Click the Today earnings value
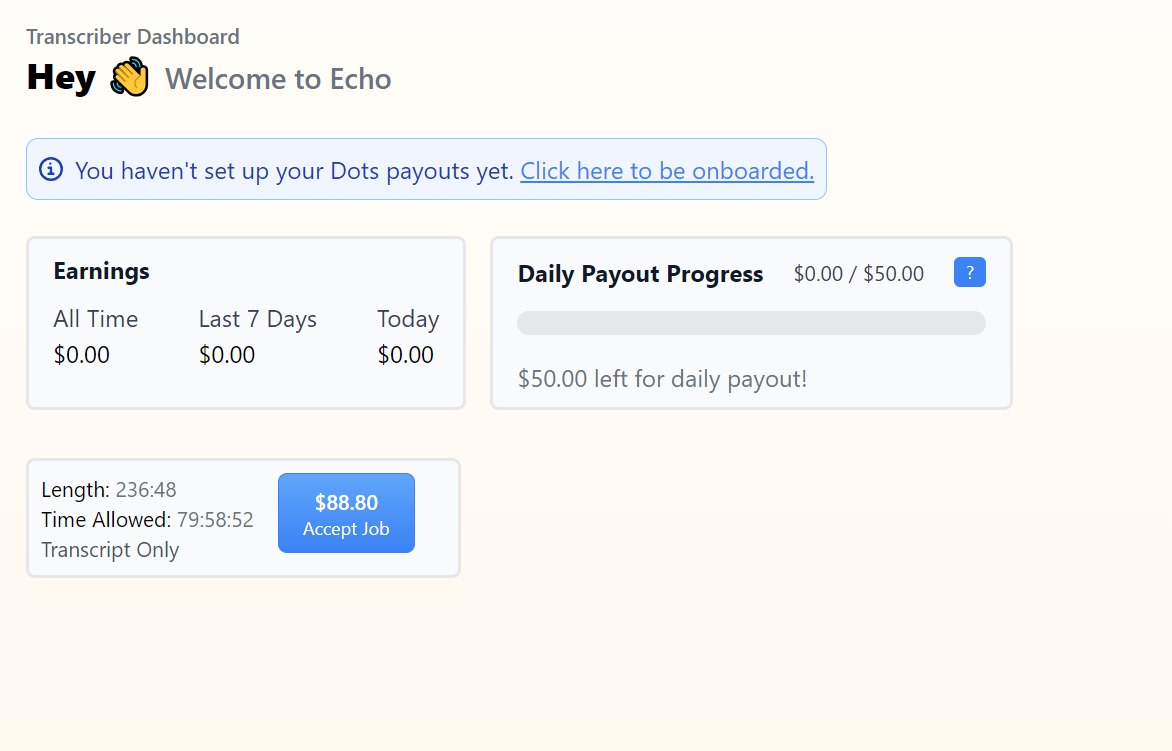Viewport: 1172px width, 751px height. pyautogui.click(x=405, y=354)
